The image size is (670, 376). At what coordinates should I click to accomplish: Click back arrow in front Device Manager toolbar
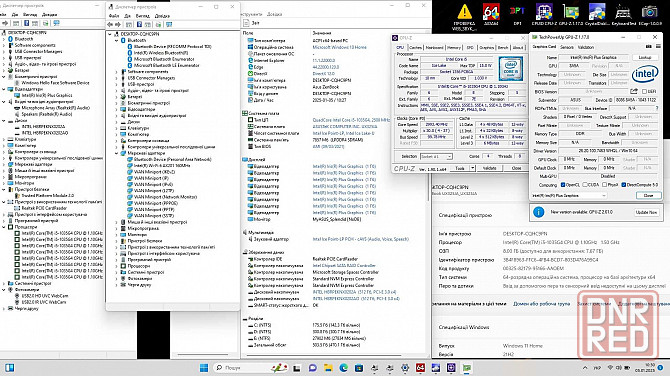110,24
